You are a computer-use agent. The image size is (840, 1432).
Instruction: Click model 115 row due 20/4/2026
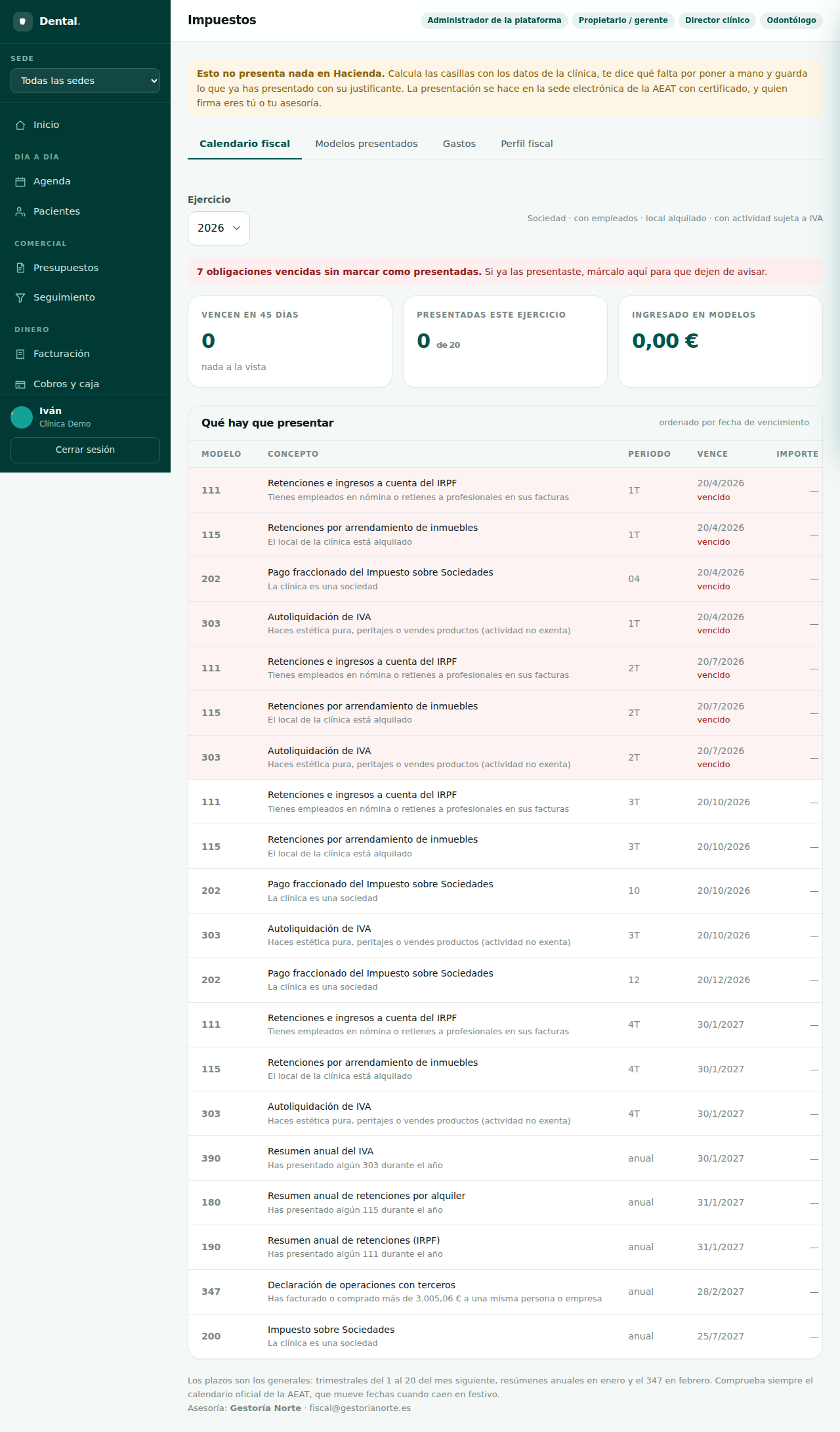pyautogui.click(x=505, y=535)
